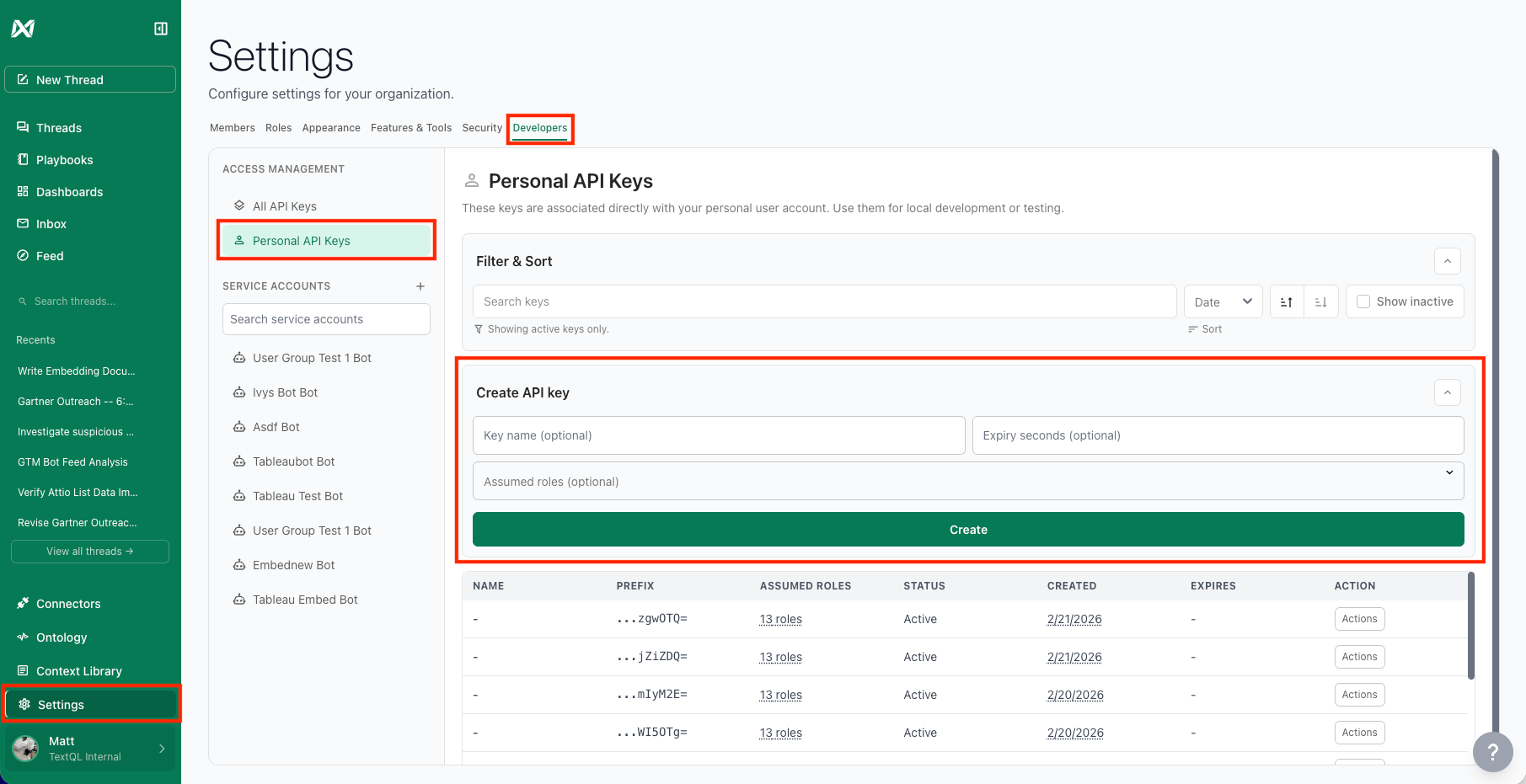Open recent thread Write Embedding Docu...
Viewport: 1526px width, 784px height.
(76, 371)
